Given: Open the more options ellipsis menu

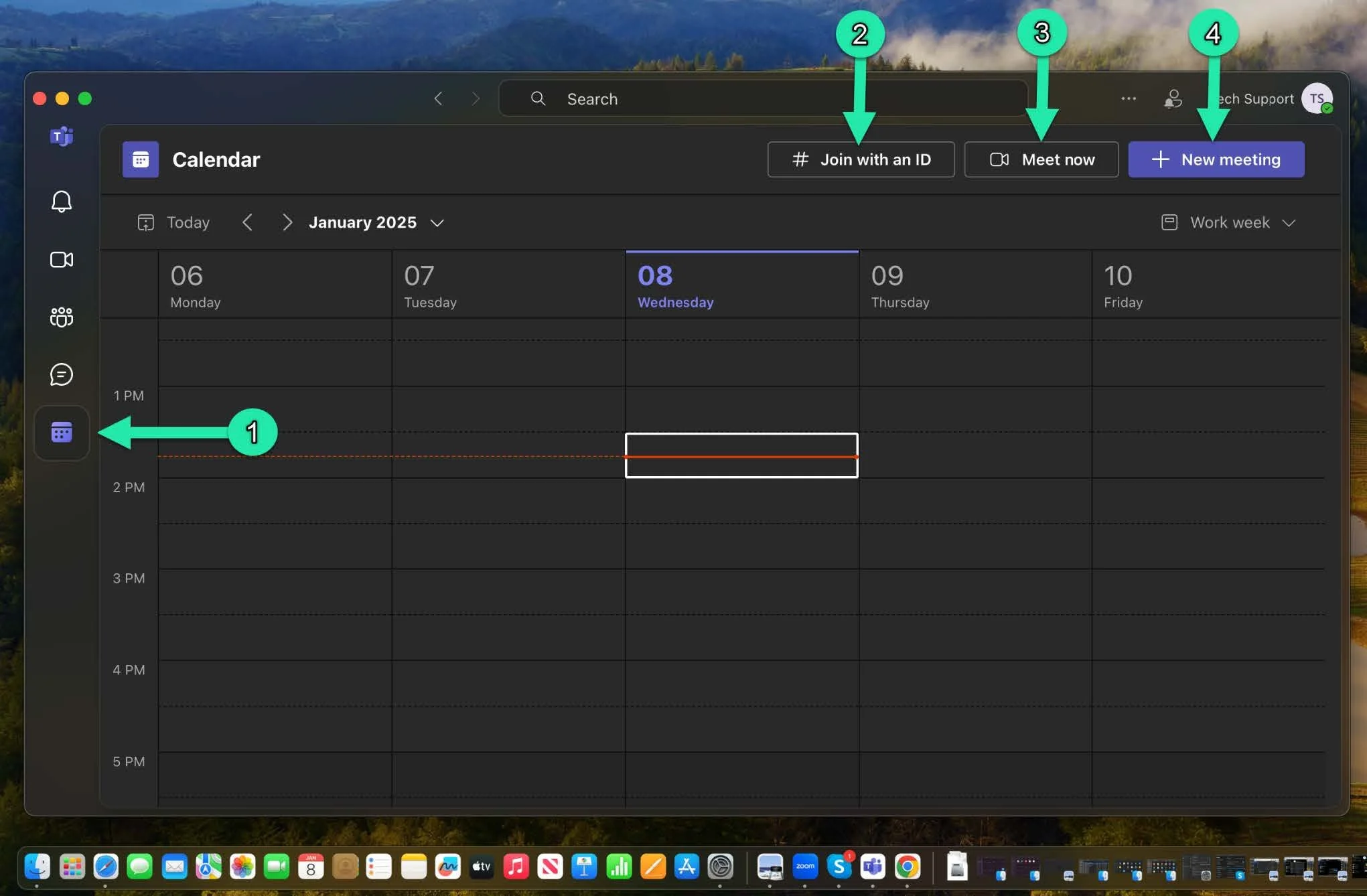Looking at the screenshot, I should point(1129,98).
